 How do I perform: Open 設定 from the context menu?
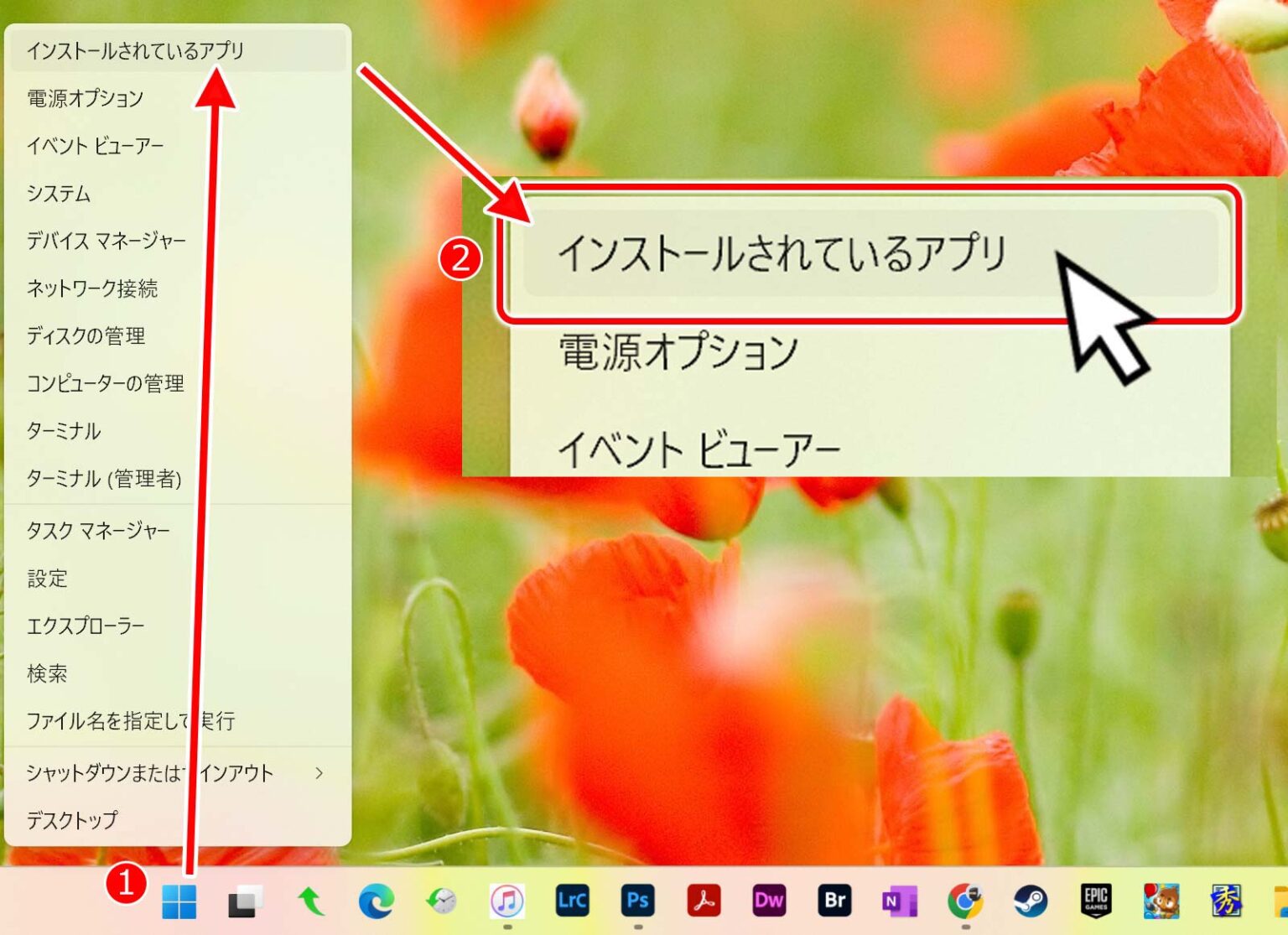coord(178,578)
